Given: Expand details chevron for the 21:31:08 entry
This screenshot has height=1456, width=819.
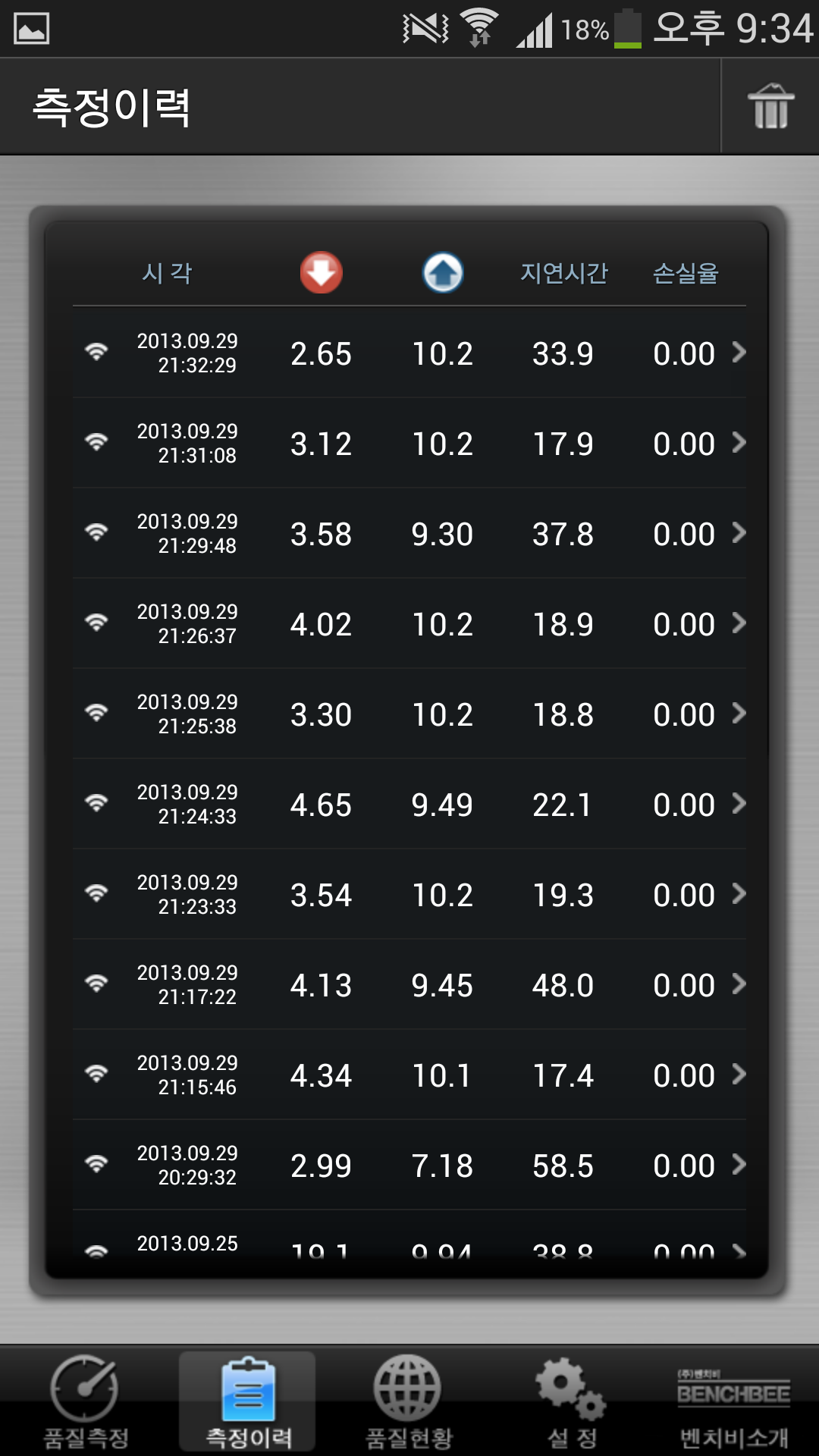Looking at the screenshot, I should pos(739,442).
